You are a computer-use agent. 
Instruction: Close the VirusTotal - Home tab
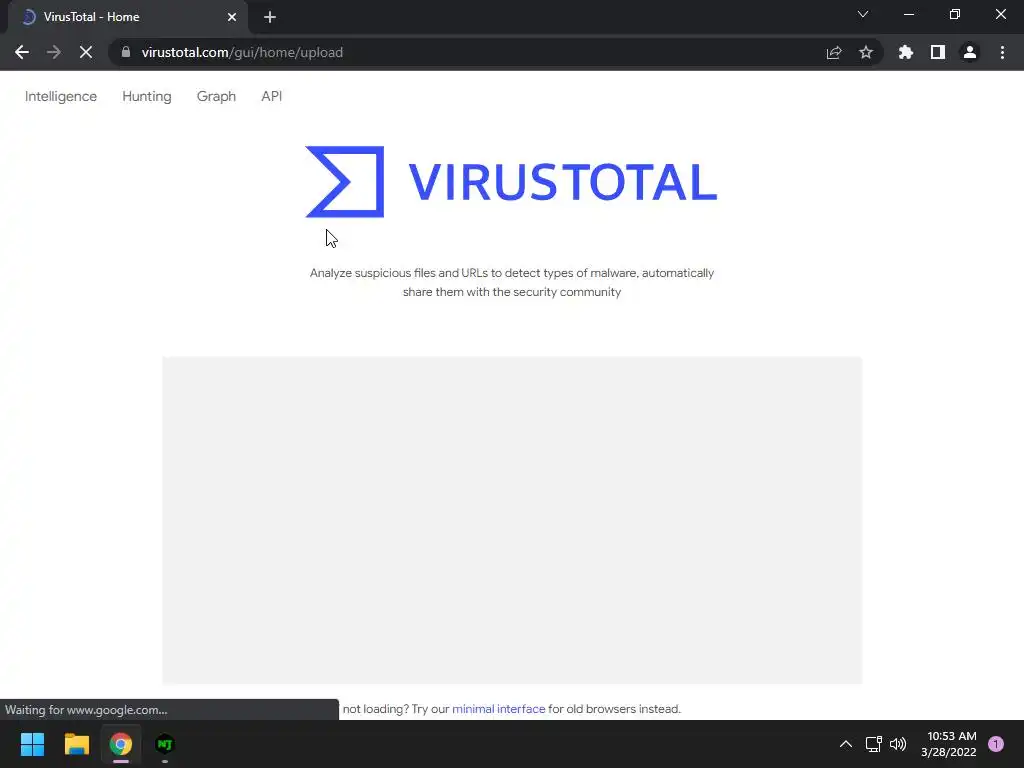[x=232, y=17]
